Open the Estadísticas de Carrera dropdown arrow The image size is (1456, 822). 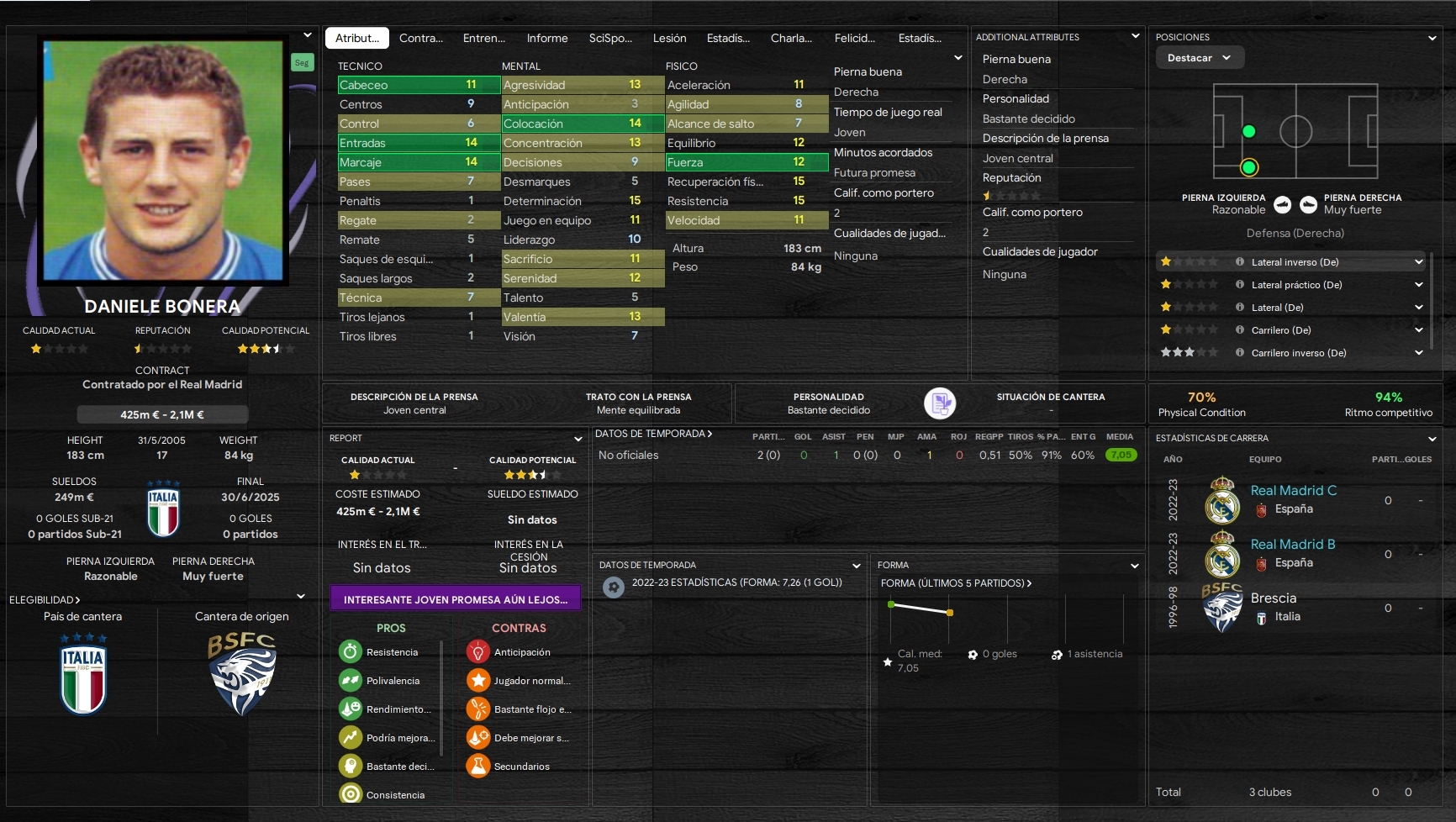click(x=1432, y=439)
